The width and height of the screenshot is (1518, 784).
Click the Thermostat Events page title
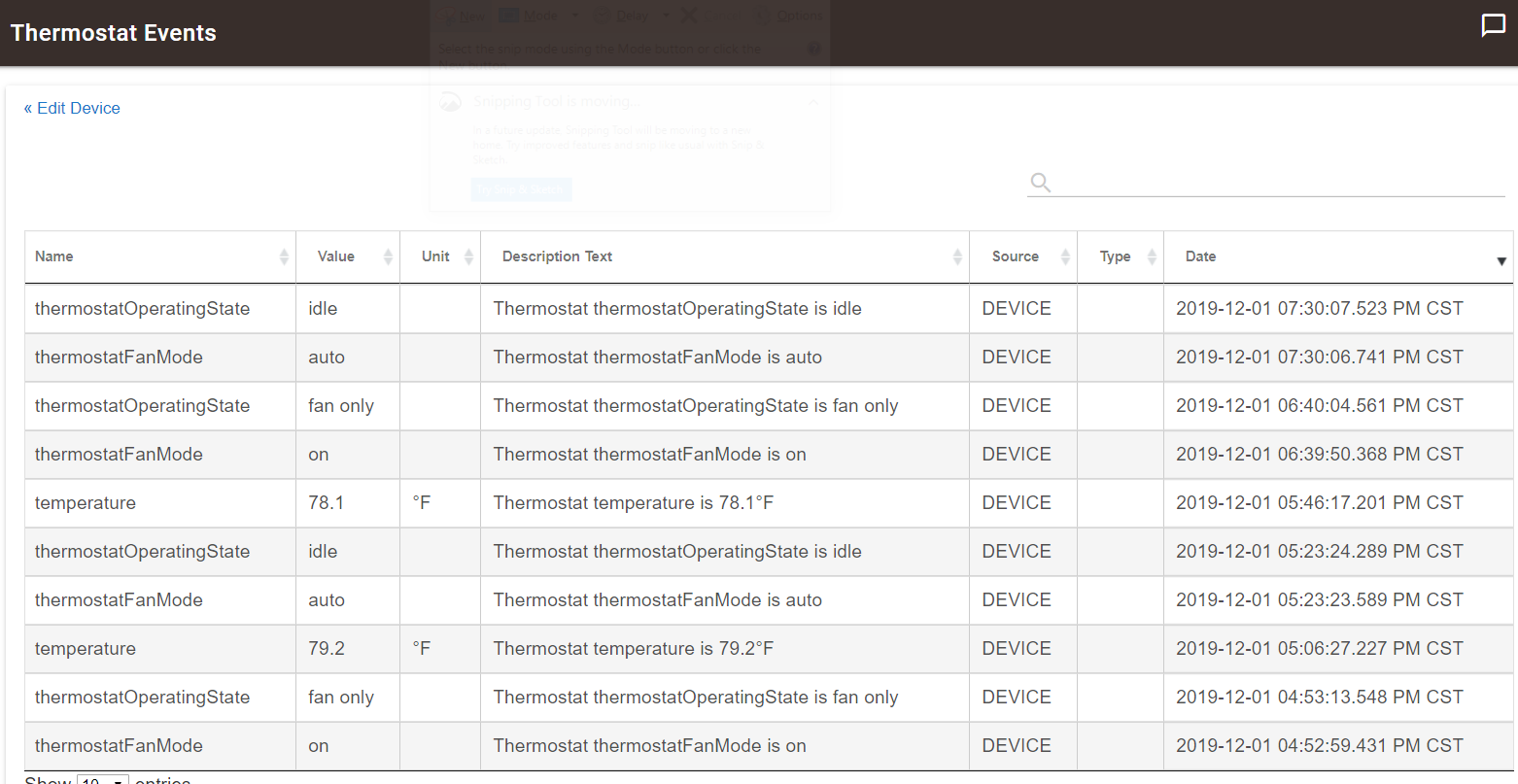114,33
